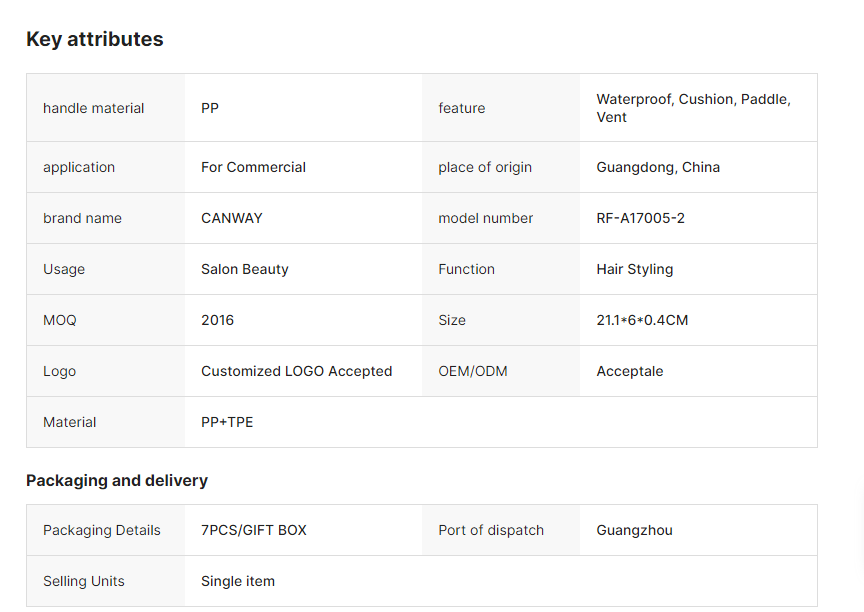Click the size value 21.1*6*0.4CM

(x=642, y=320)
